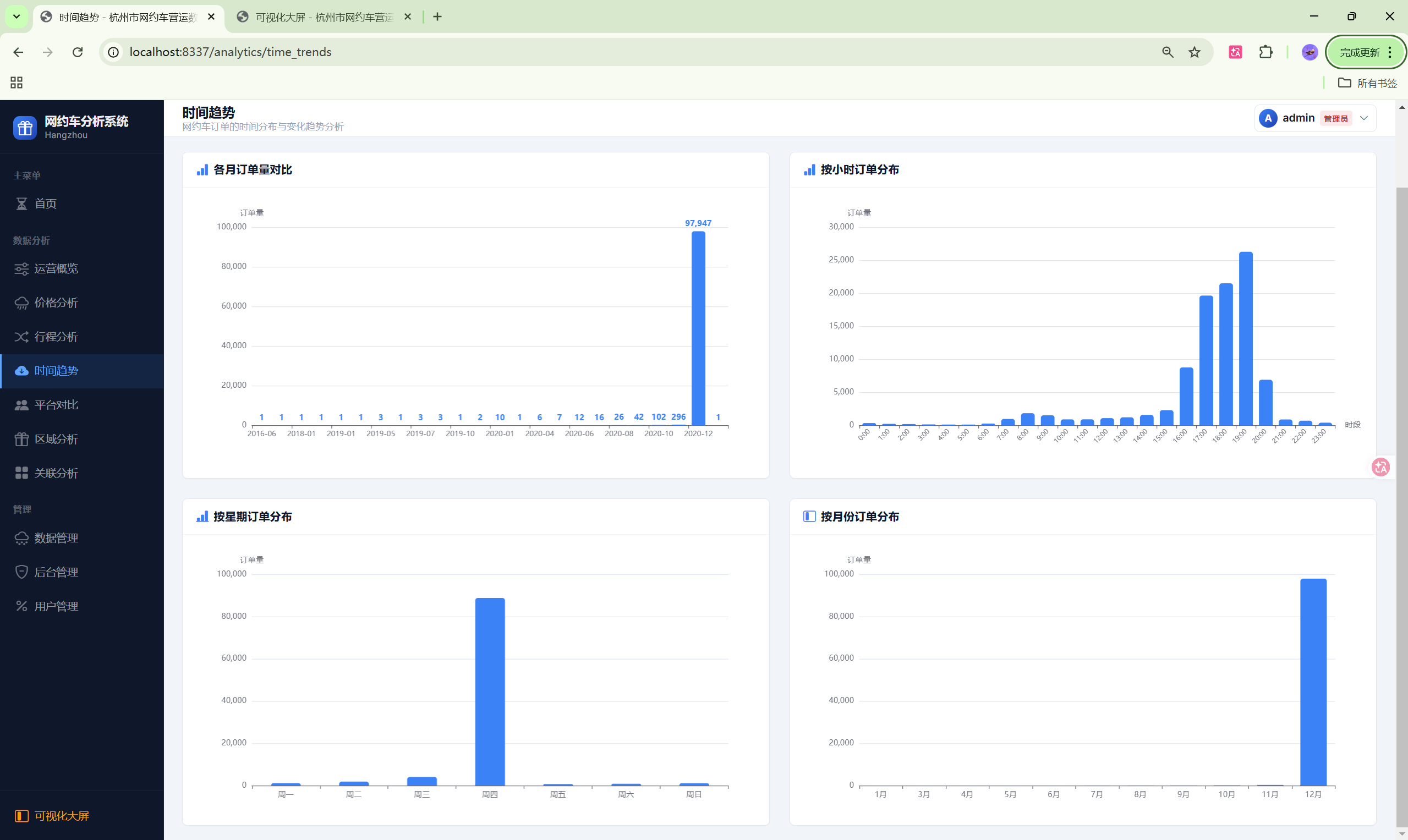Select the 行程分析 shuffle icon
The height and width of the screenshot is (840, 1408).
point(21,337)
